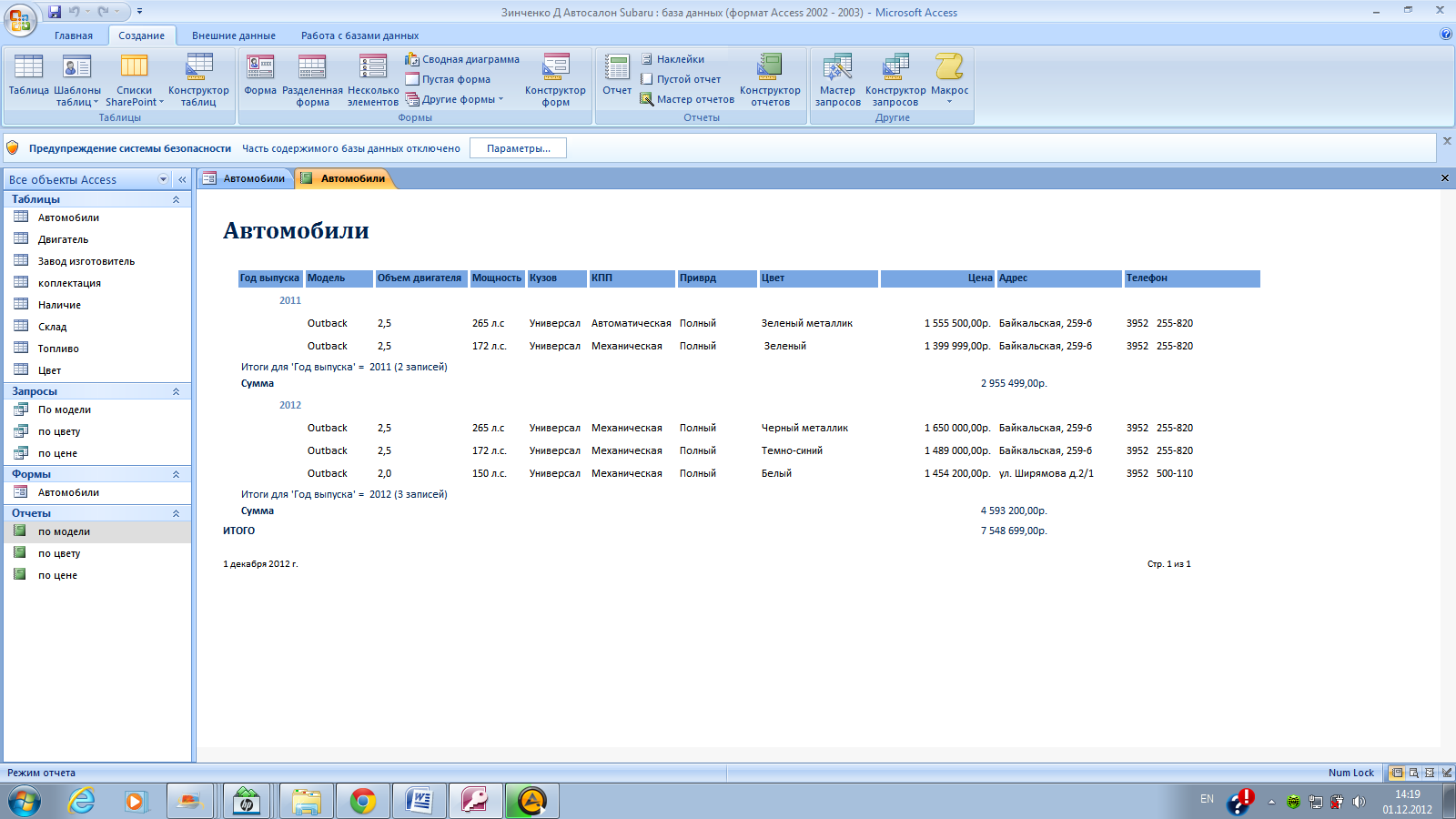Select the по цвету query
Image resolution: width=1456 pixels, height=819 pixels.
97,431
